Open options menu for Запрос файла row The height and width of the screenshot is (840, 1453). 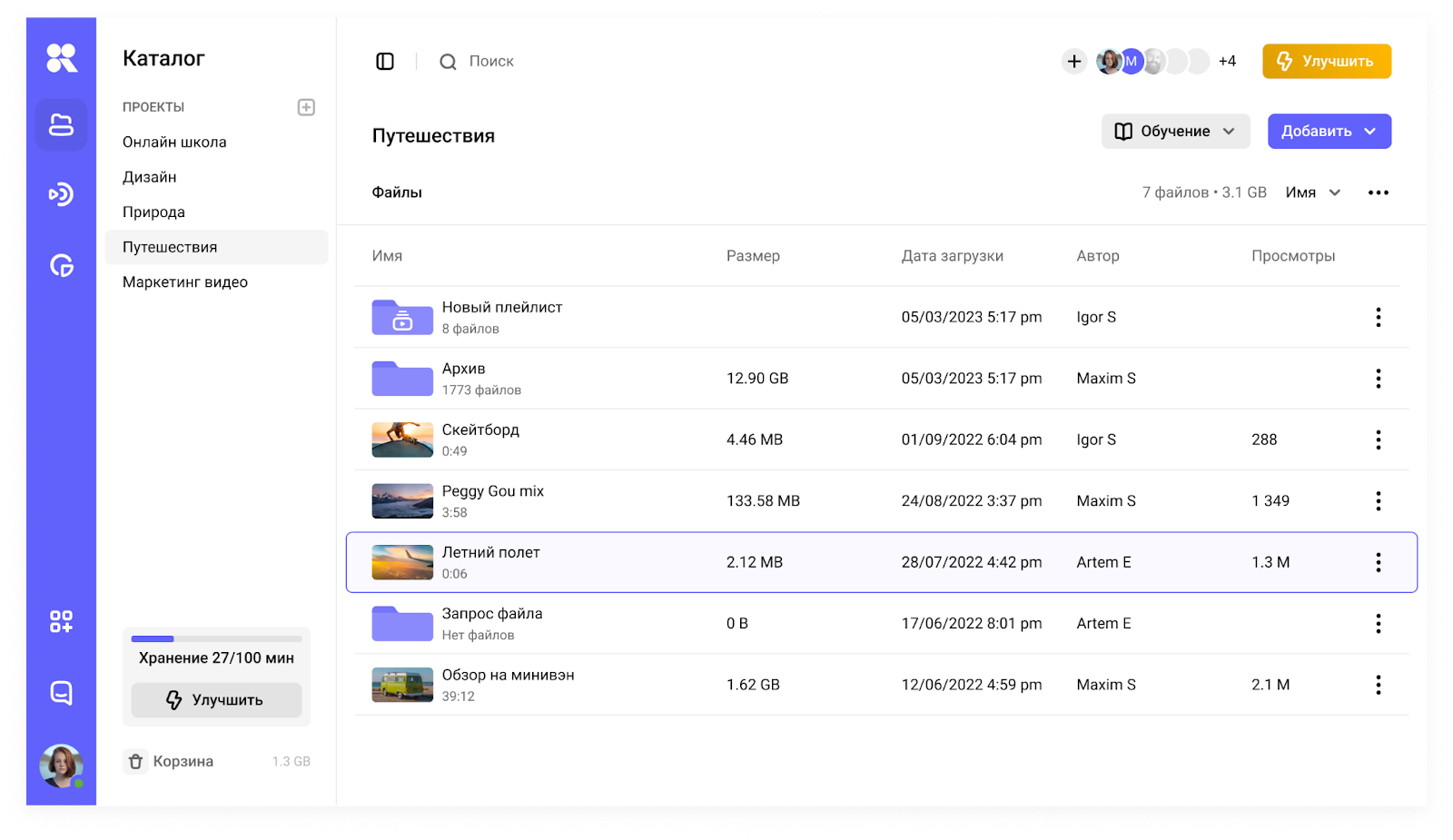click(1379, 624)
